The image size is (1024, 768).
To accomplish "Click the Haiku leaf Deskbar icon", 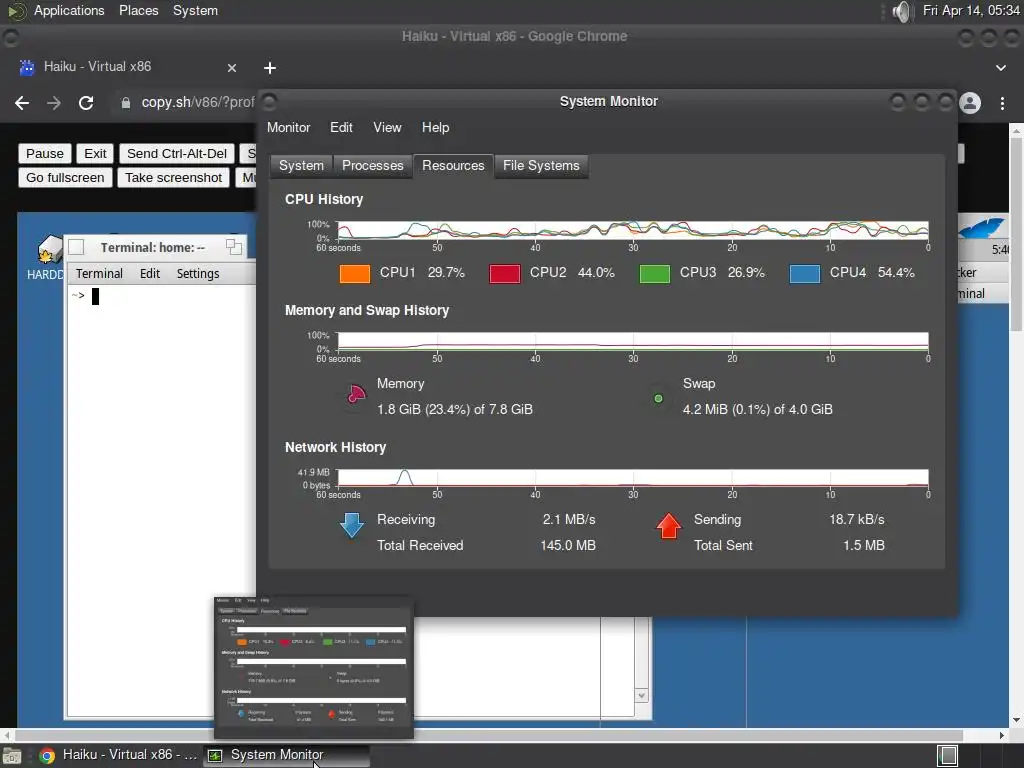I will coord(983,229).
